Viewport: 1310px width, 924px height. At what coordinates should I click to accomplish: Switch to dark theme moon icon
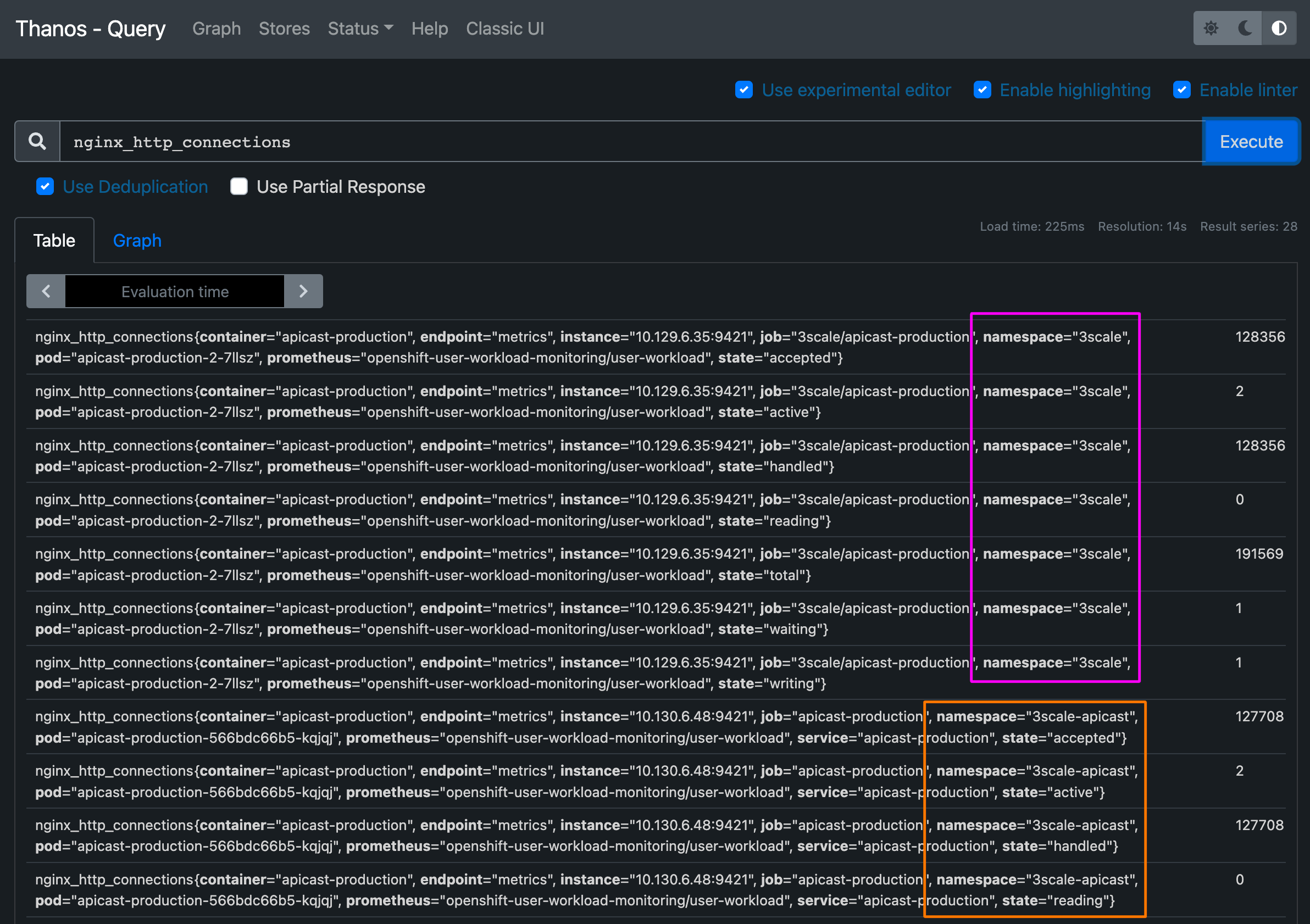[x=1245, y=28]
